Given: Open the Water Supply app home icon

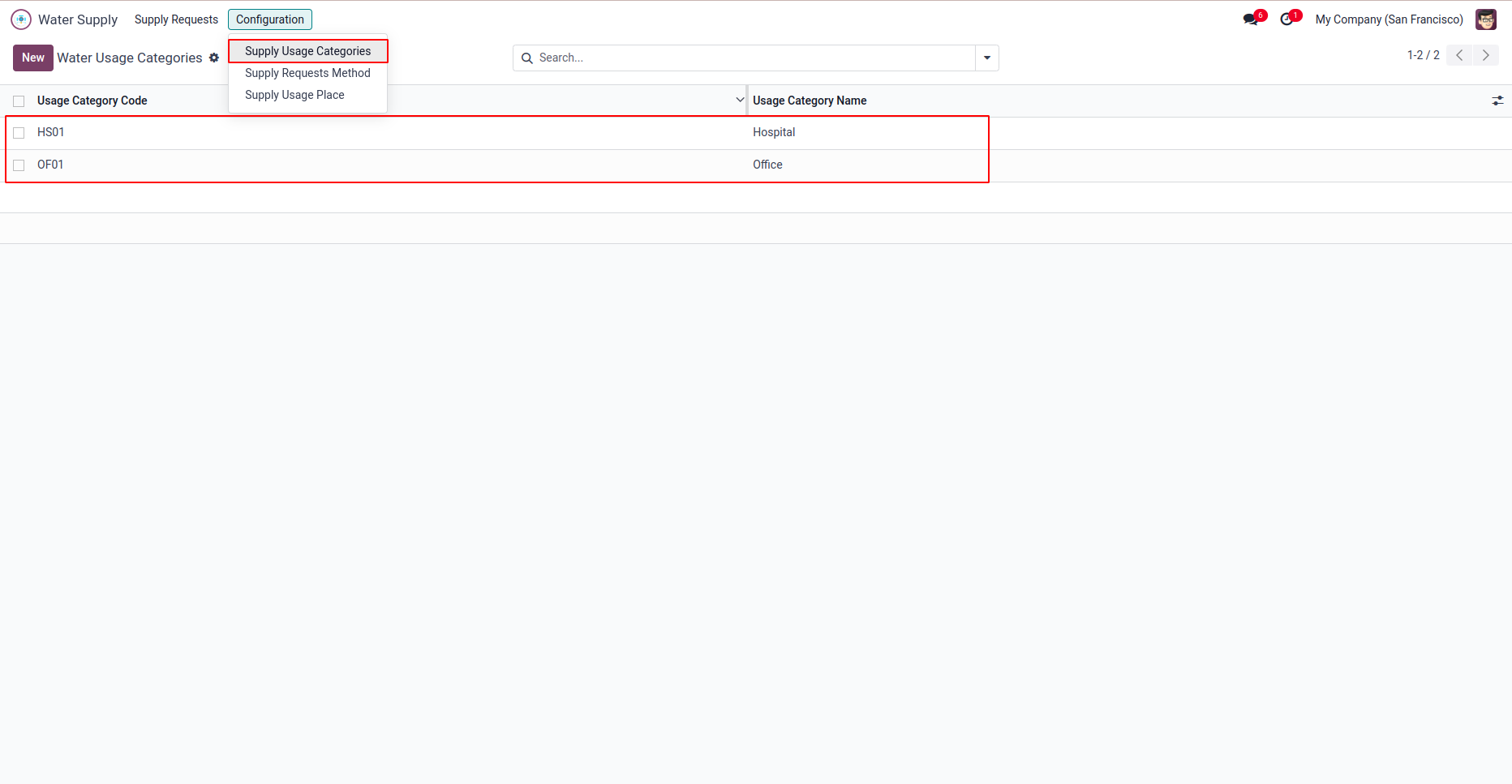Looking at the screenshot, I should pos(21,19).
